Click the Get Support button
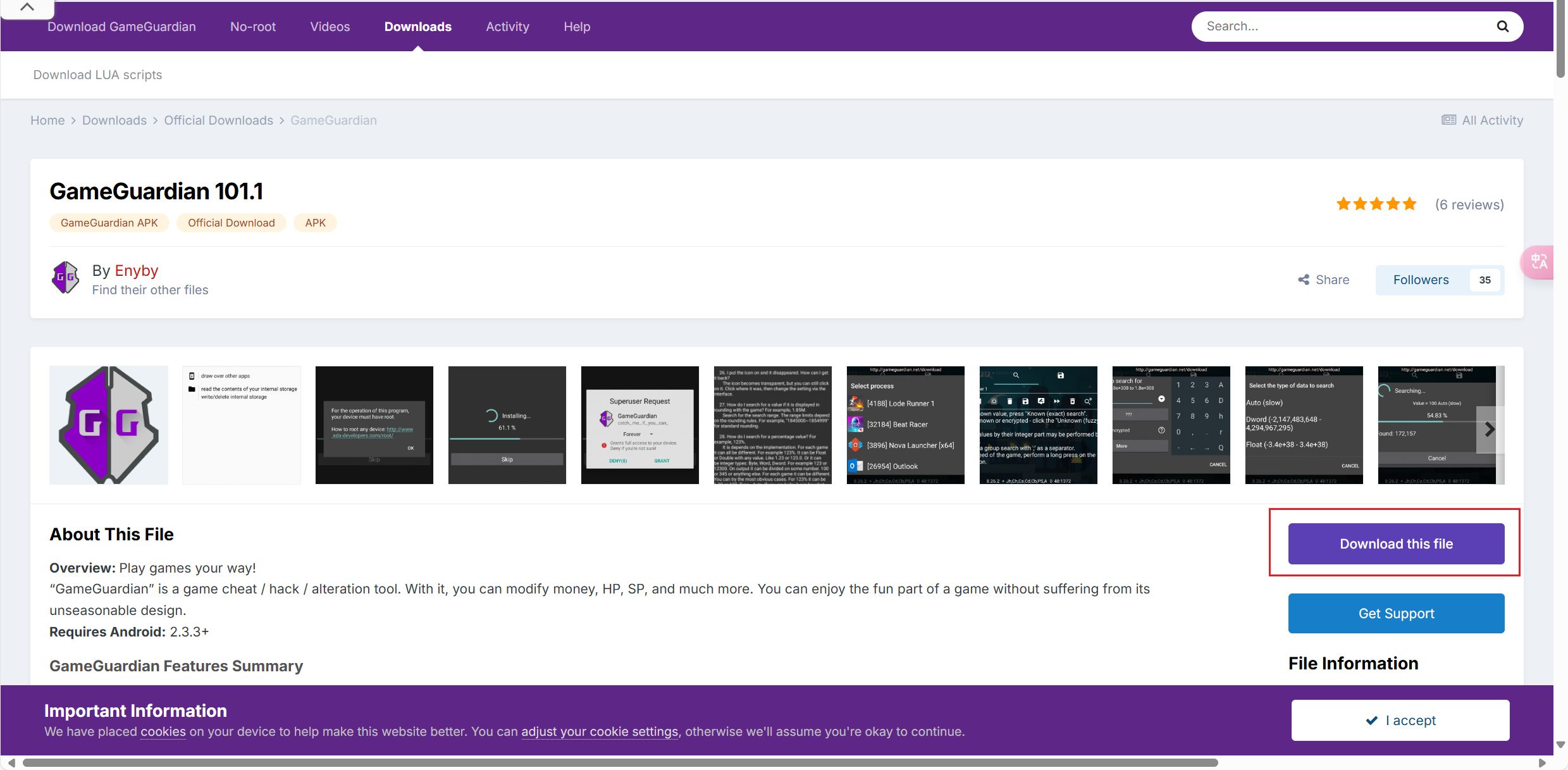The image size is (1568, 770). [1397, 614]
